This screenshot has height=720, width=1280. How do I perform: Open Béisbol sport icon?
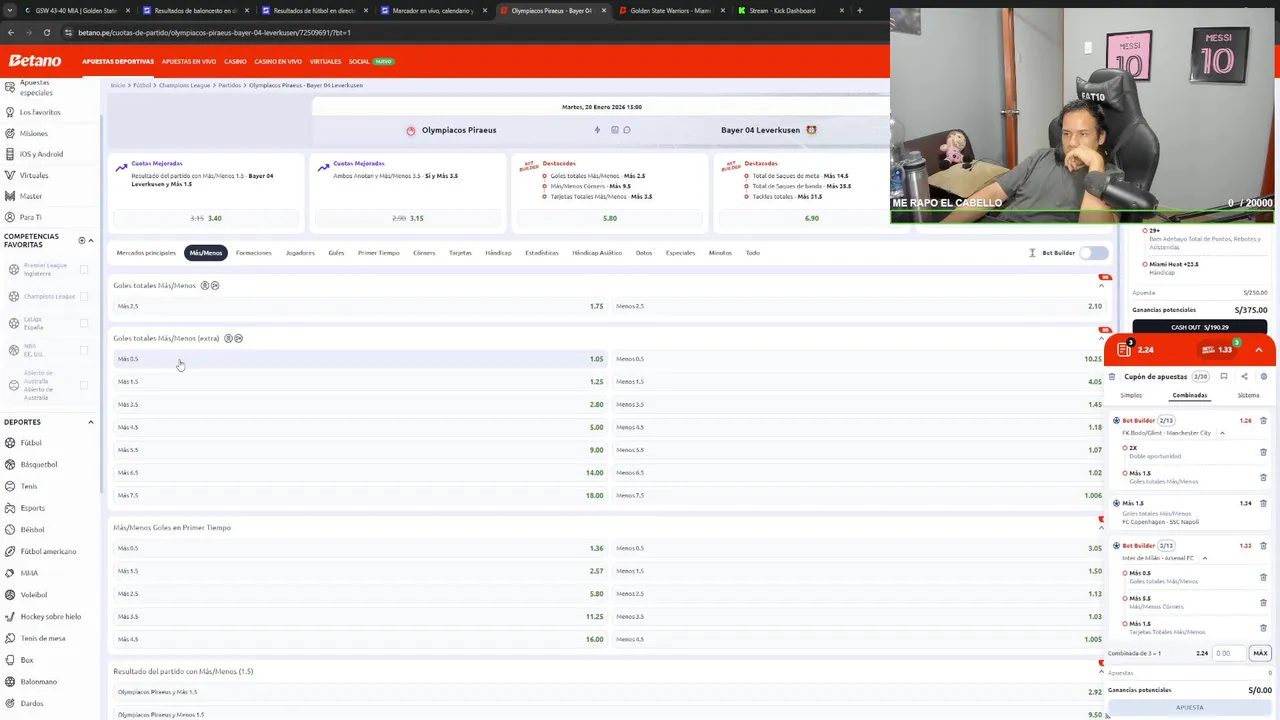11,529
